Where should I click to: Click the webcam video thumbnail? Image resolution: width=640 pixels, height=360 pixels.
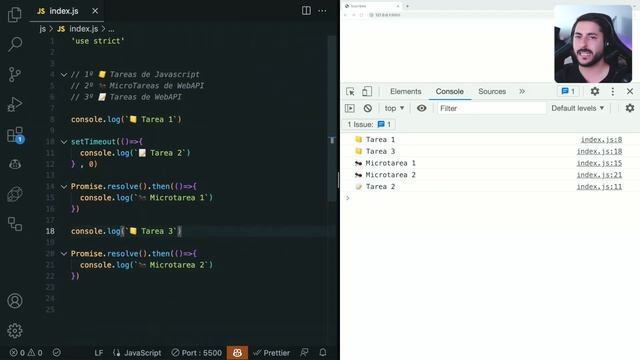(593, 44)
